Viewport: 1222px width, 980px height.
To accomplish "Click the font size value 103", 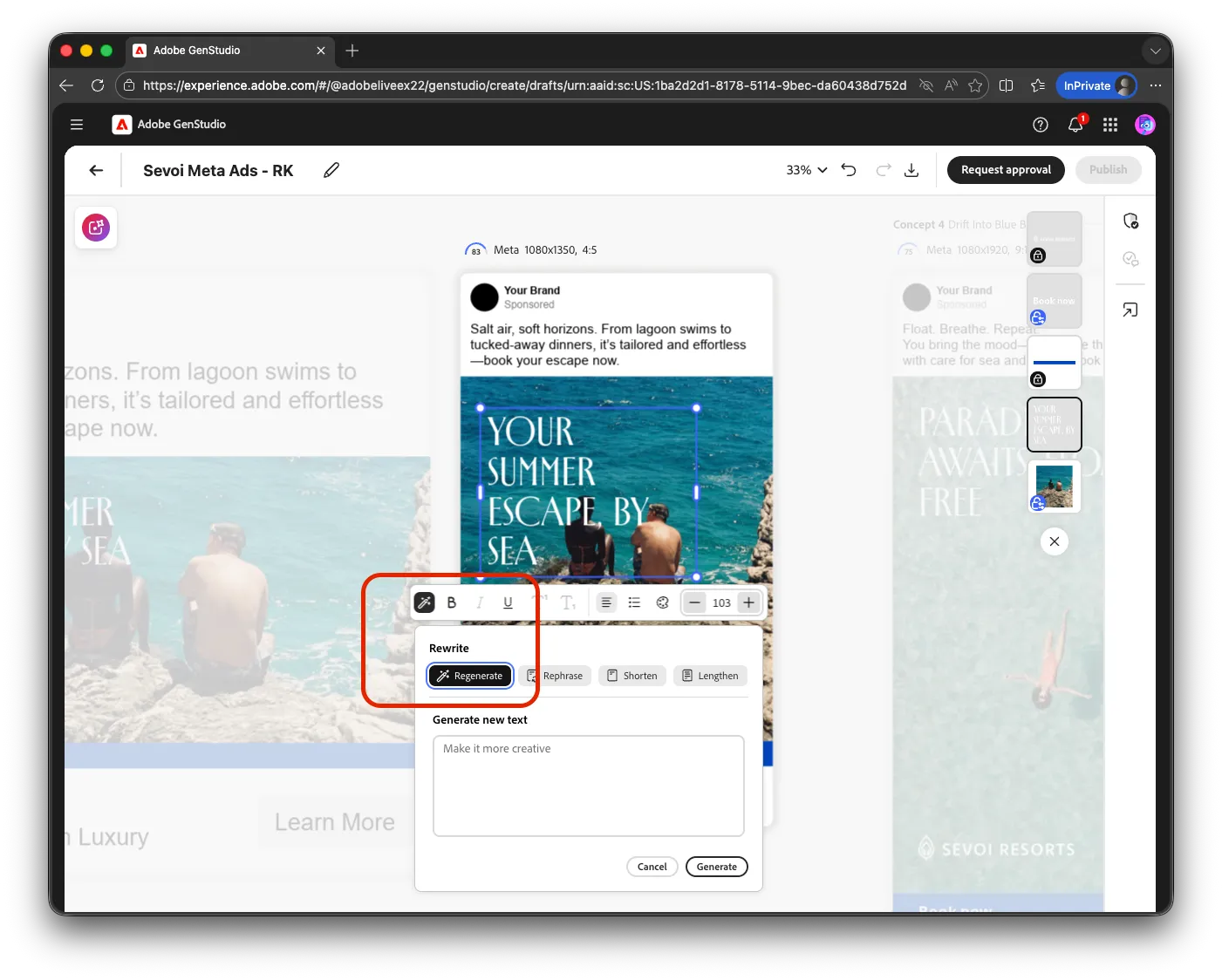I will (x=721, y=602).
